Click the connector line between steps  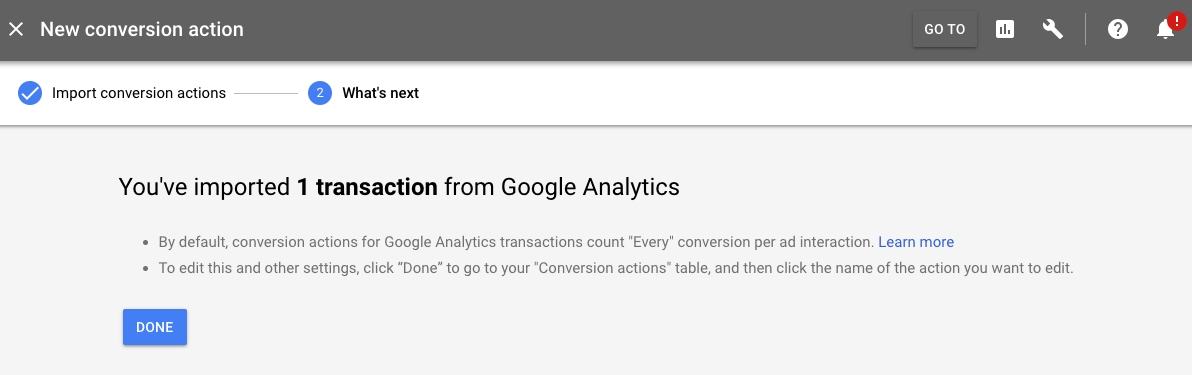[266, 94]
